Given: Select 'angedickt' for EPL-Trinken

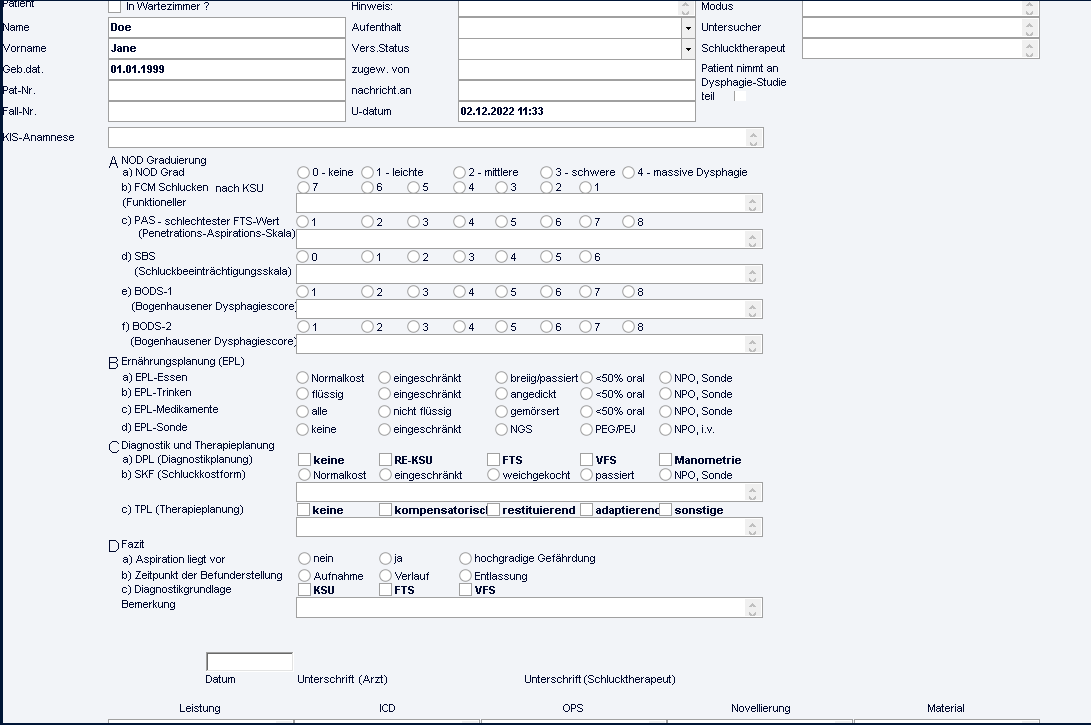Looking at the screenshot, I should pos(501,394).
